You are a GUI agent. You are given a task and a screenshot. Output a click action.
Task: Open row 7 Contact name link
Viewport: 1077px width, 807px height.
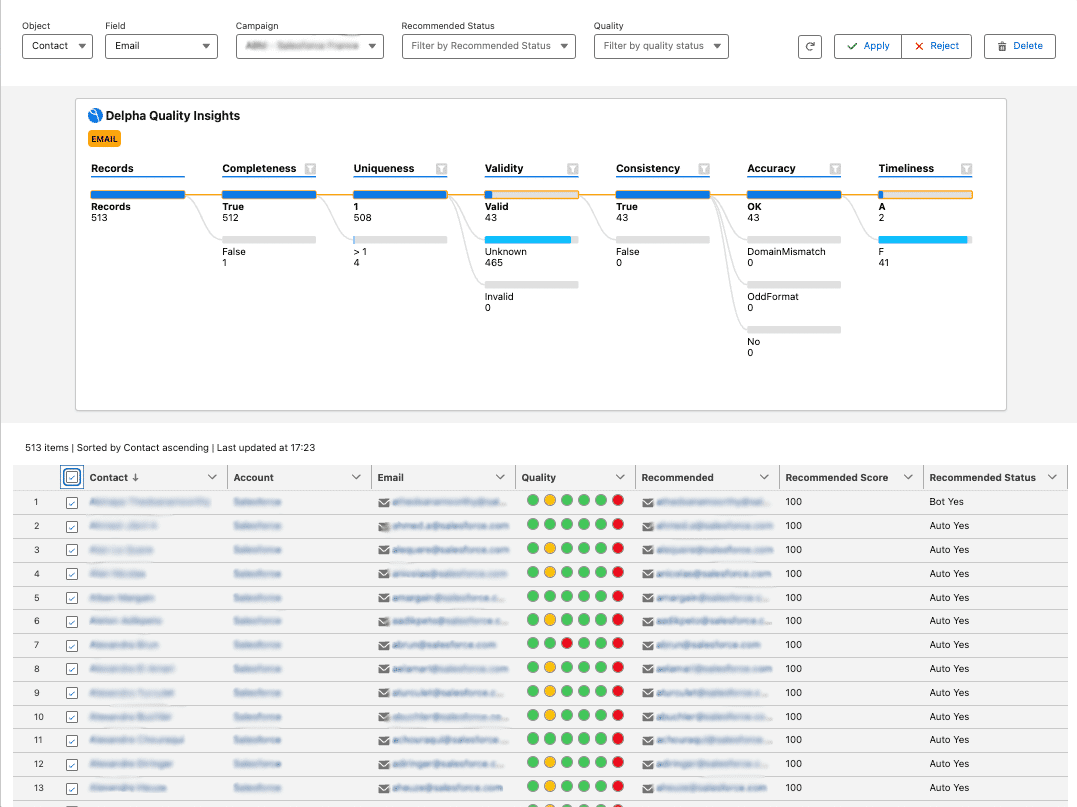click(x=124, y=645)
